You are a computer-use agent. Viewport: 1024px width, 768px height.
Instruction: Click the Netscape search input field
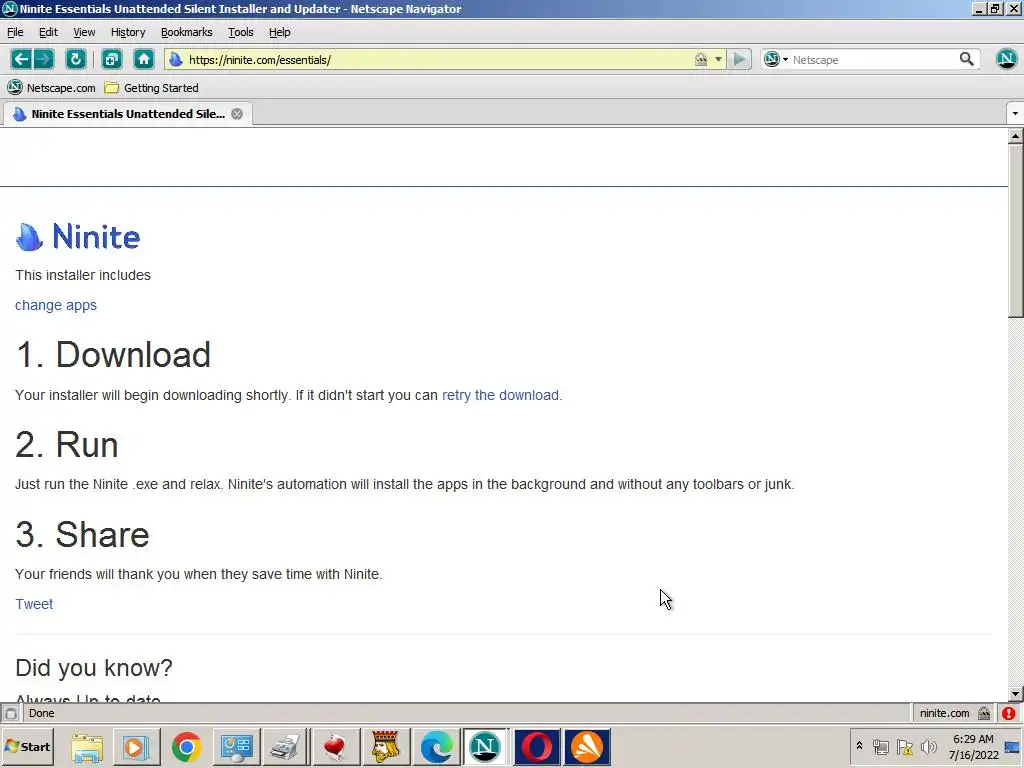[873, 59]
